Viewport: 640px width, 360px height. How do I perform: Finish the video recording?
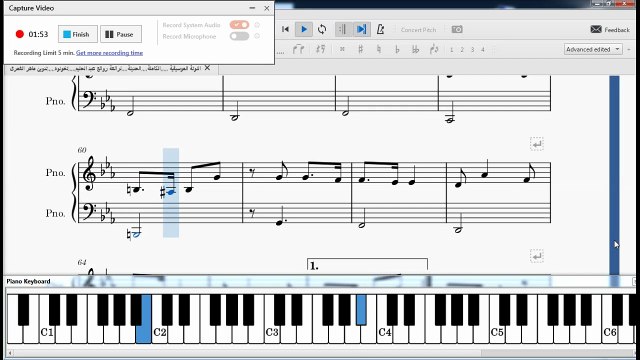click(x=78, y=34)
